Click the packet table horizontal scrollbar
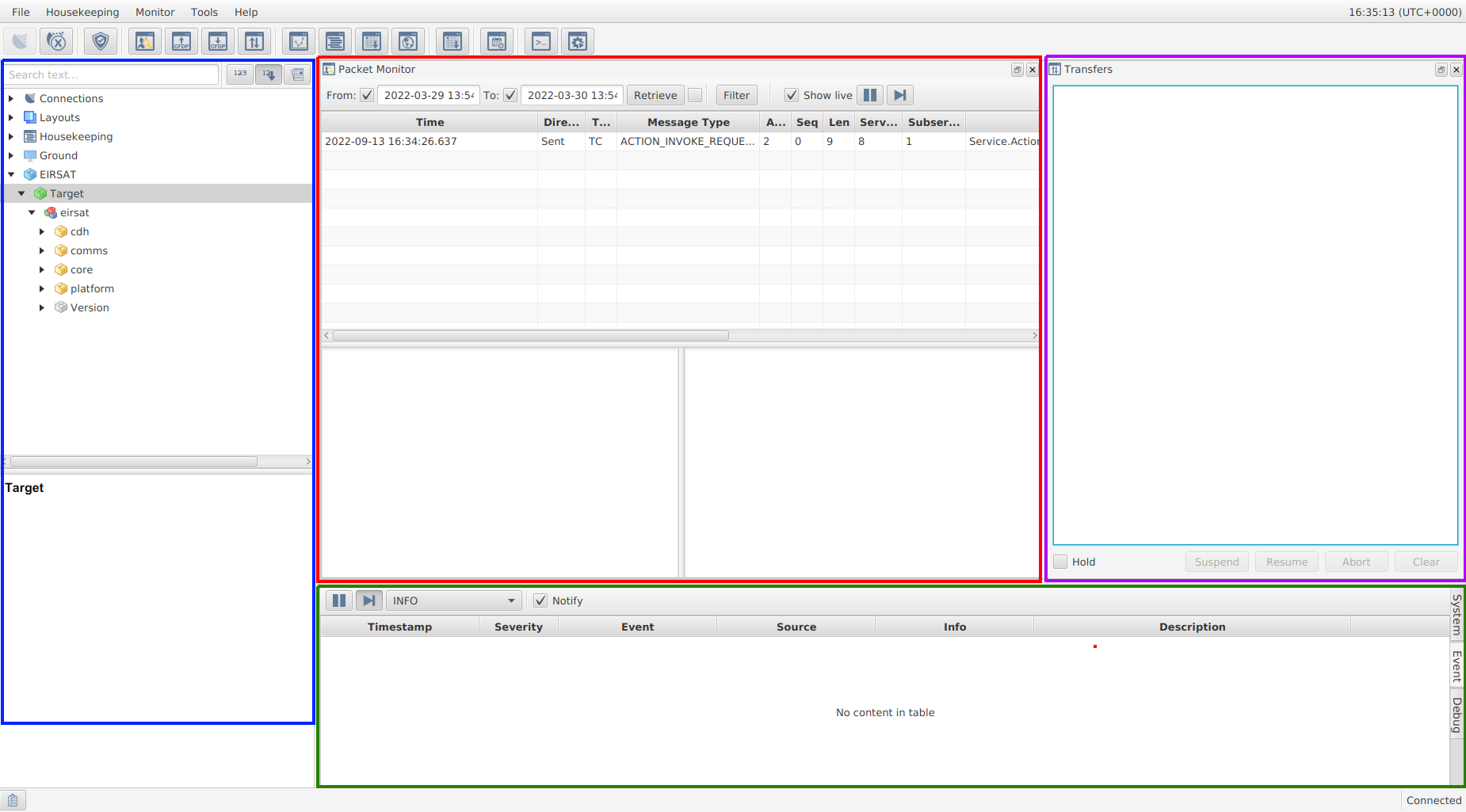The width and height of the screenshot is (1466, 812). tap(530, 336)
